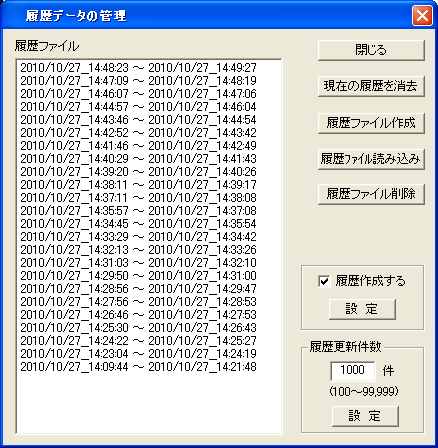
Task: Click 設定 button in 履歴更新件数 group
Action: point(365,416)
